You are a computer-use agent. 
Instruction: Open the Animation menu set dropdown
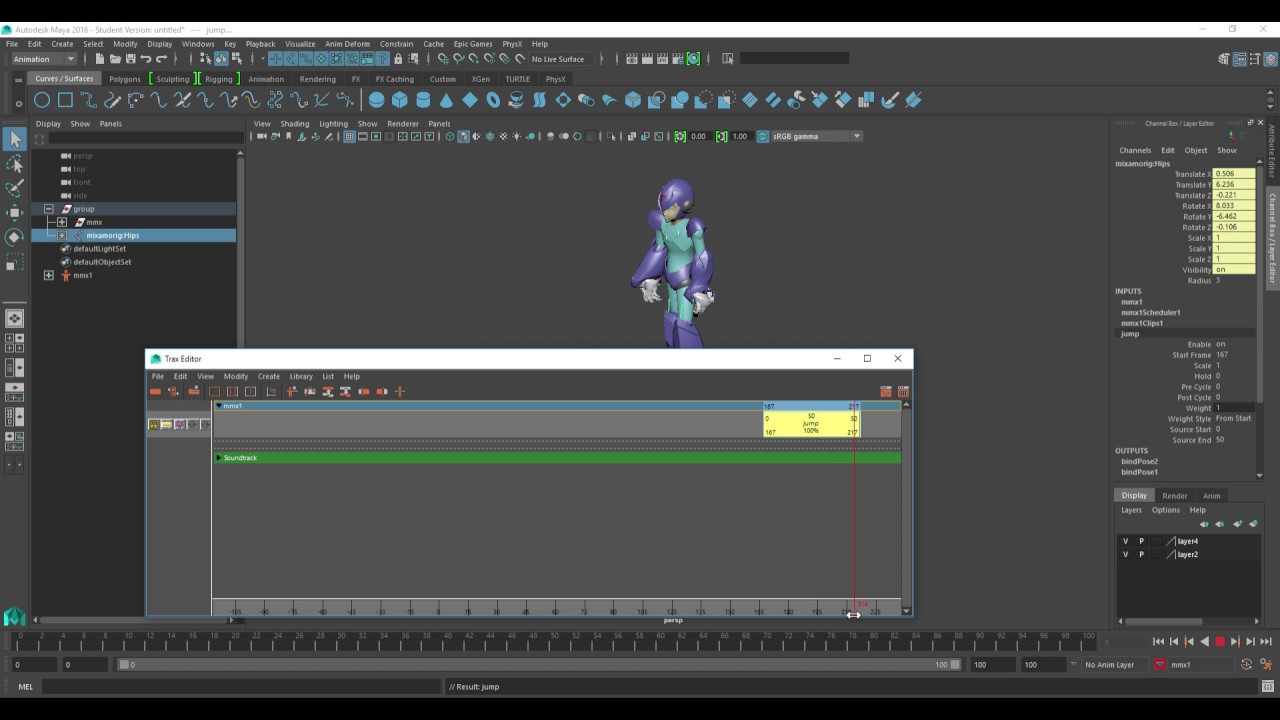click(x=44, y=59)
